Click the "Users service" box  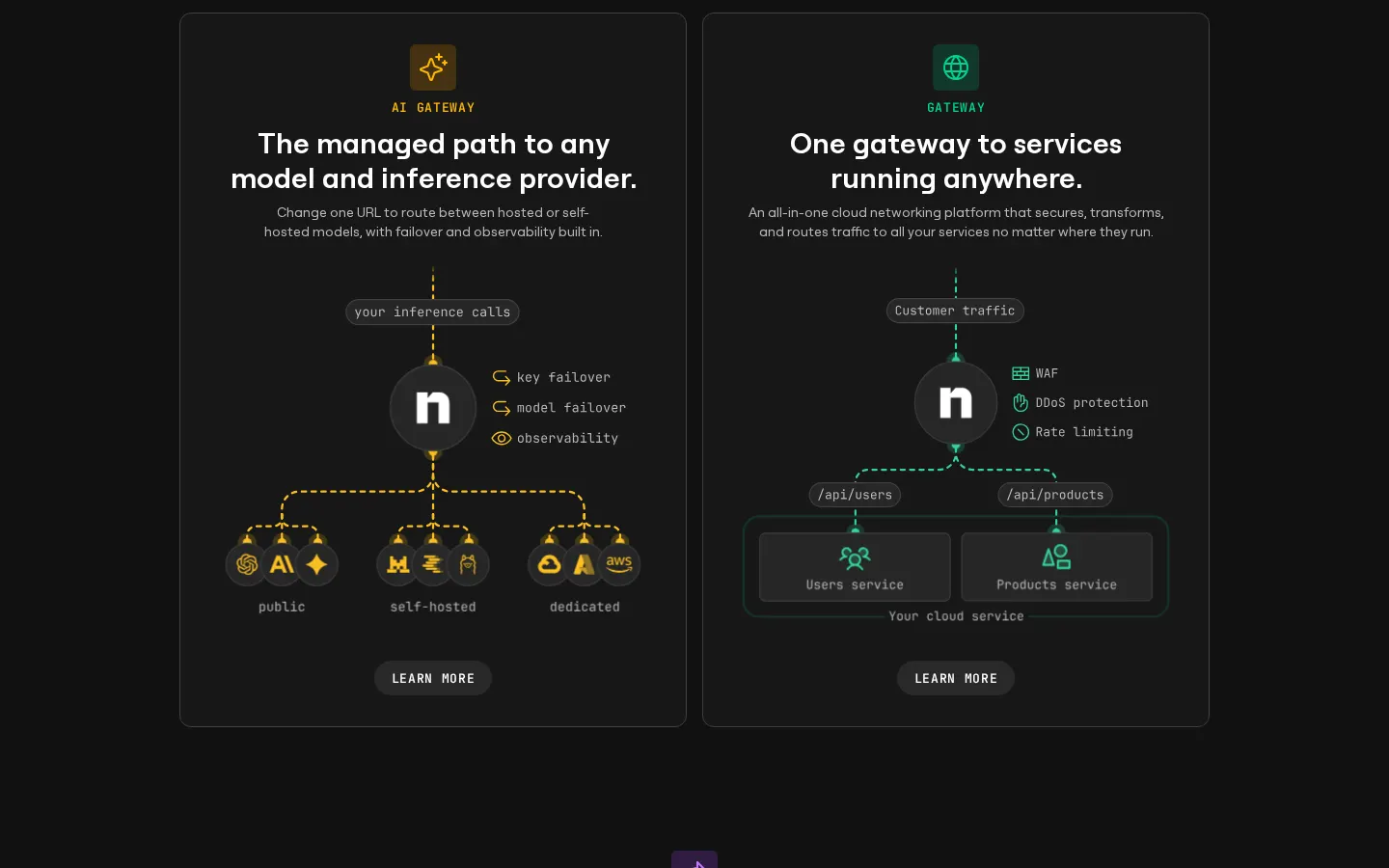[x=855, y=567]
